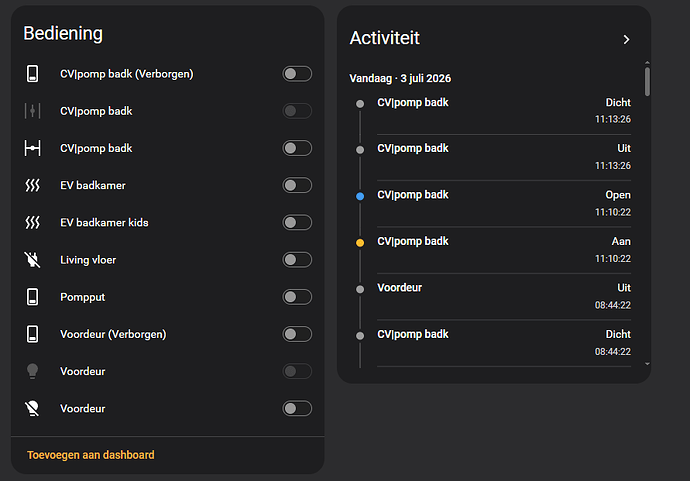
Task: Click the dimmed light bulb icon for Voordeur
Action: click(x=32, y=371)
